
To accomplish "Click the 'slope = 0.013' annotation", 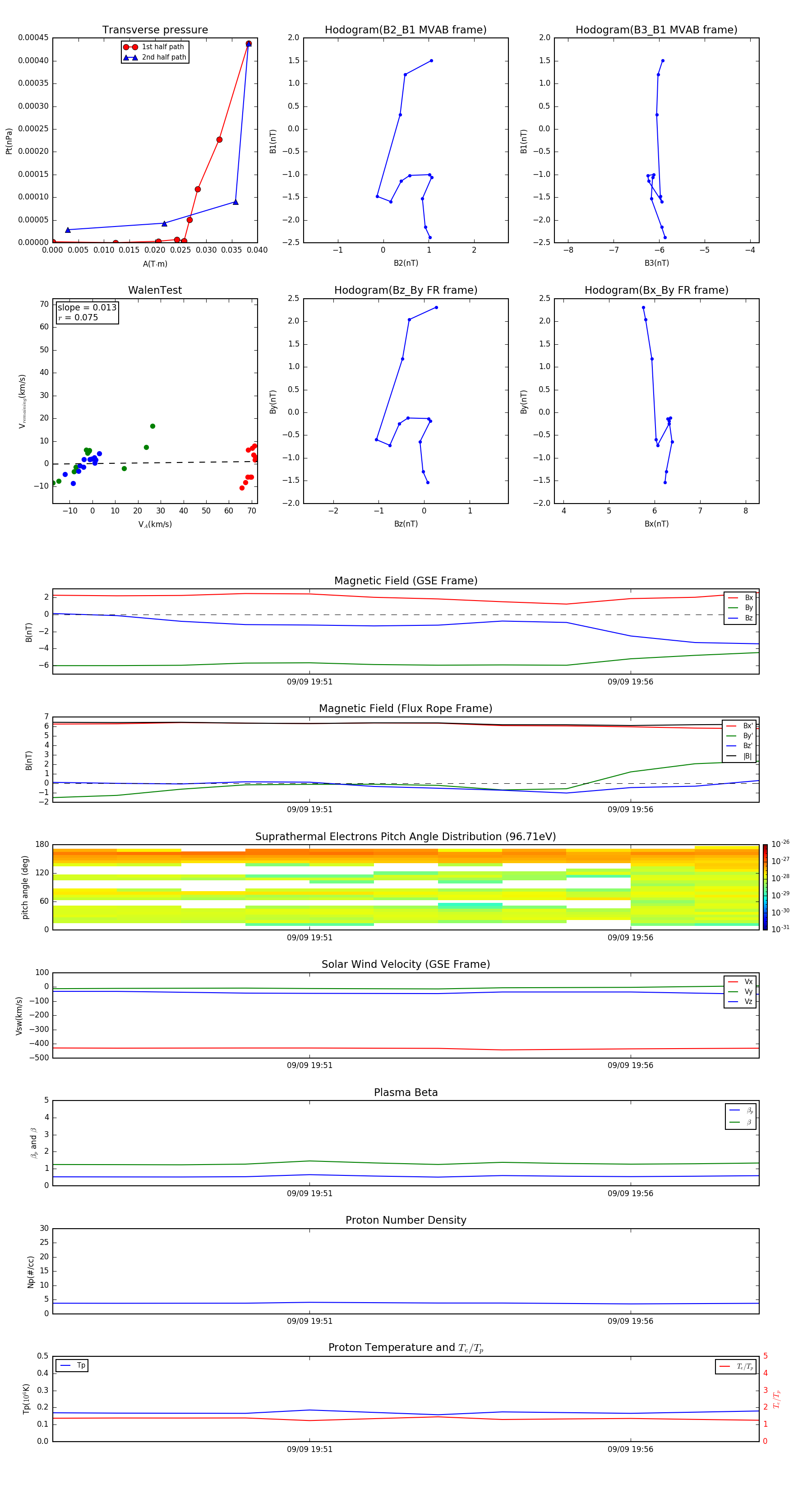I will pyautogui.click(x=87, y=308).
